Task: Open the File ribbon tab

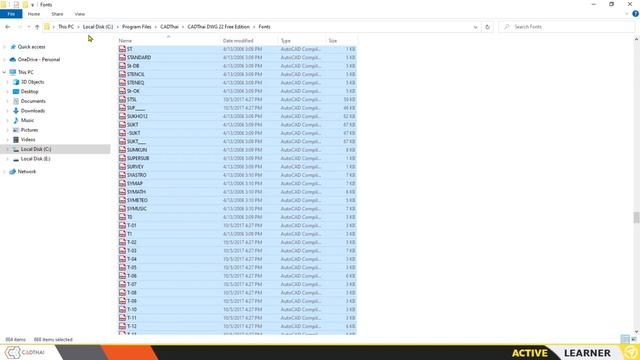Action: coord(11,14)
